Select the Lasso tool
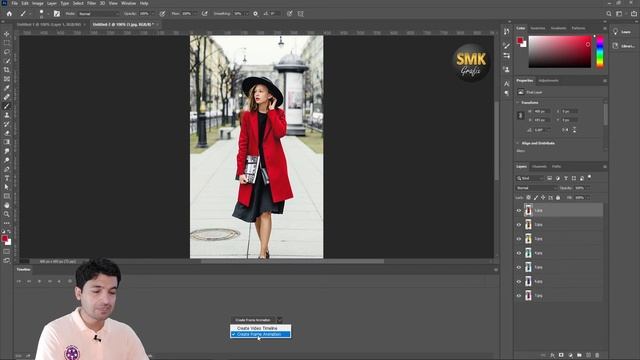The width and height of the screenshot is (640, 360). (x=7, y=52)
